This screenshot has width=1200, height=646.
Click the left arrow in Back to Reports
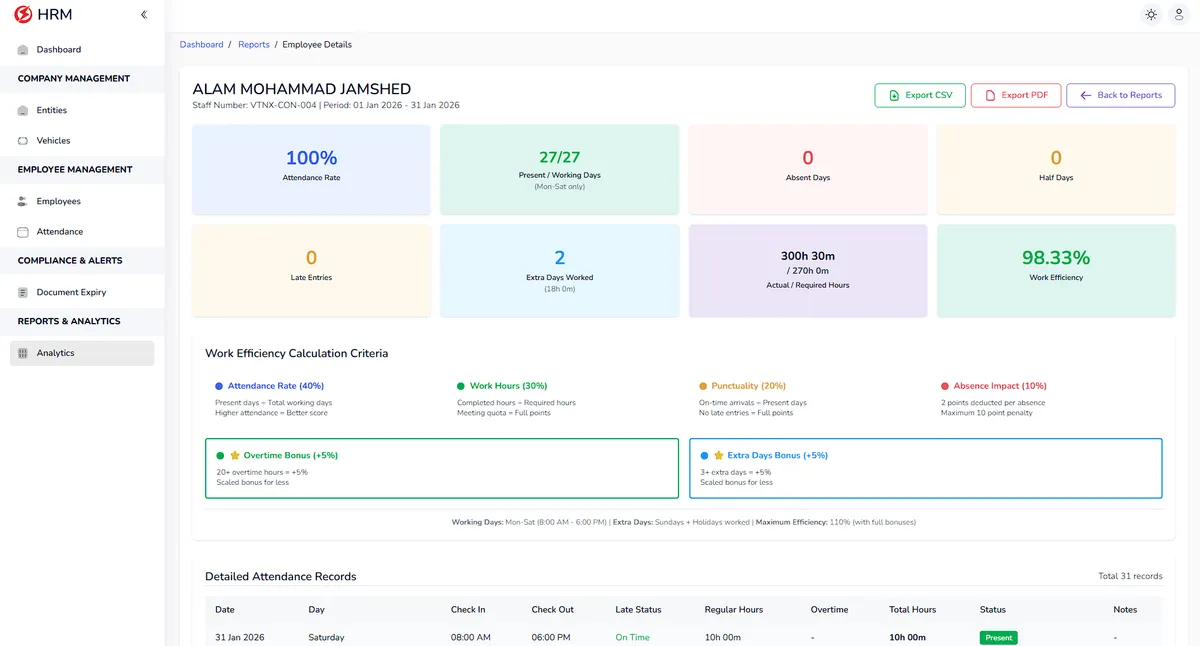pyautogui.click(x=1086, y=95)
